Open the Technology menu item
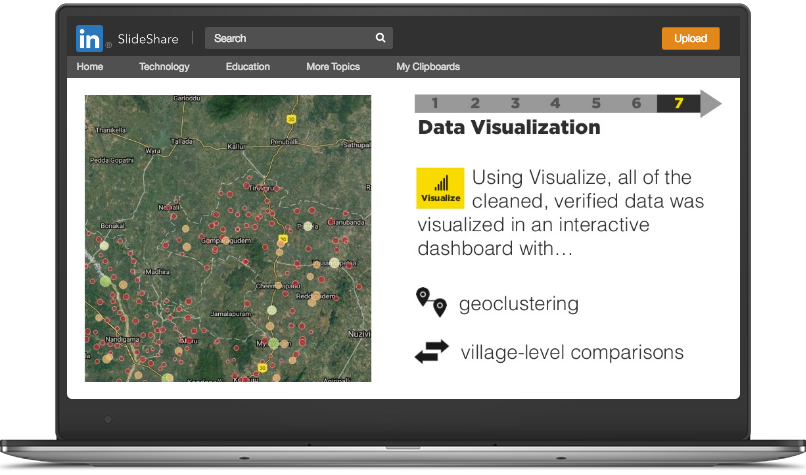The width and height of the screenshot is (806, 475). tap(164, 67)
